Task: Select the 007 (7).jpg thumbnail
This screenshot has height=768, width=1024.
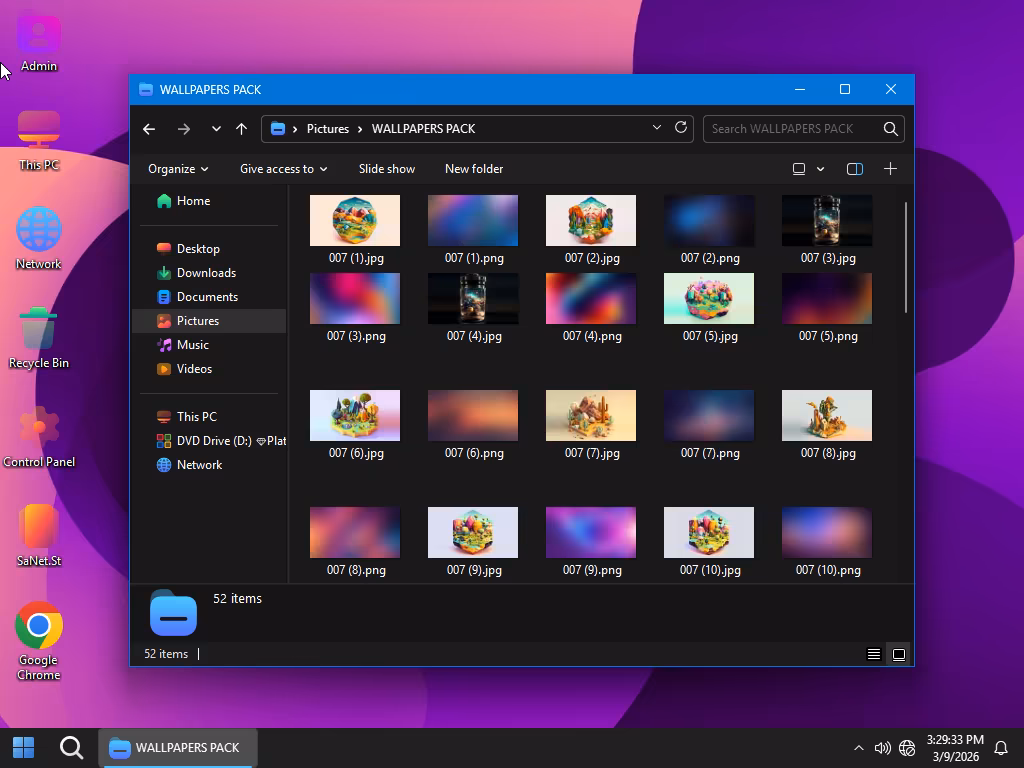Action: (591, 416)
